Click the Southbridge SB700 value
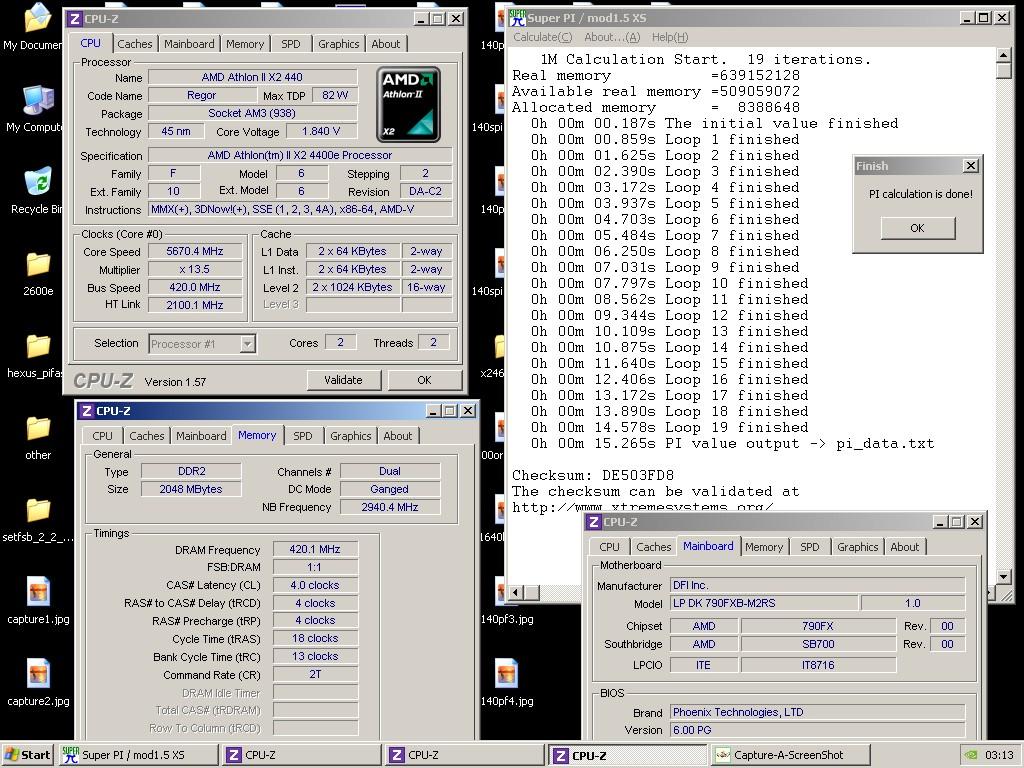 click(818, 644)
